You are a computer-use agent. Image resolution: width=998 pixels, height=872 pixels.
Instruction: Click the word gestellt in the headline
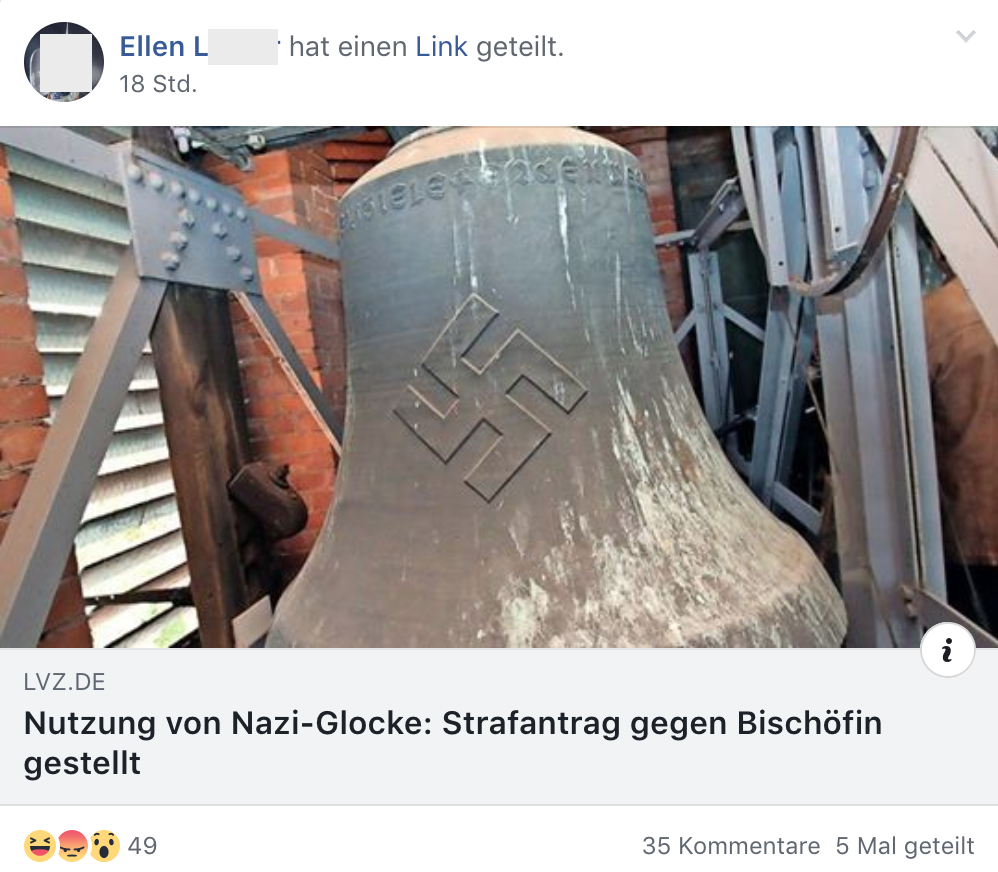(x=82, y=763)
